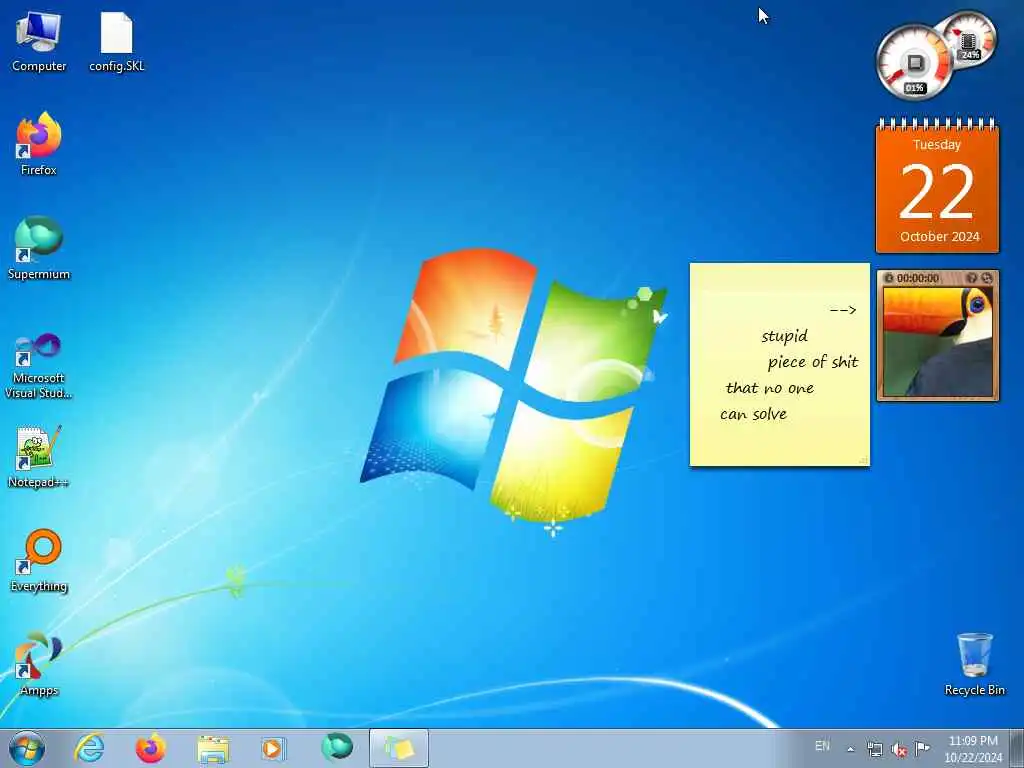Screen dimensions: 1024x768
Task: Open the Computer desktop icon
Action: [x=39, y=41]
